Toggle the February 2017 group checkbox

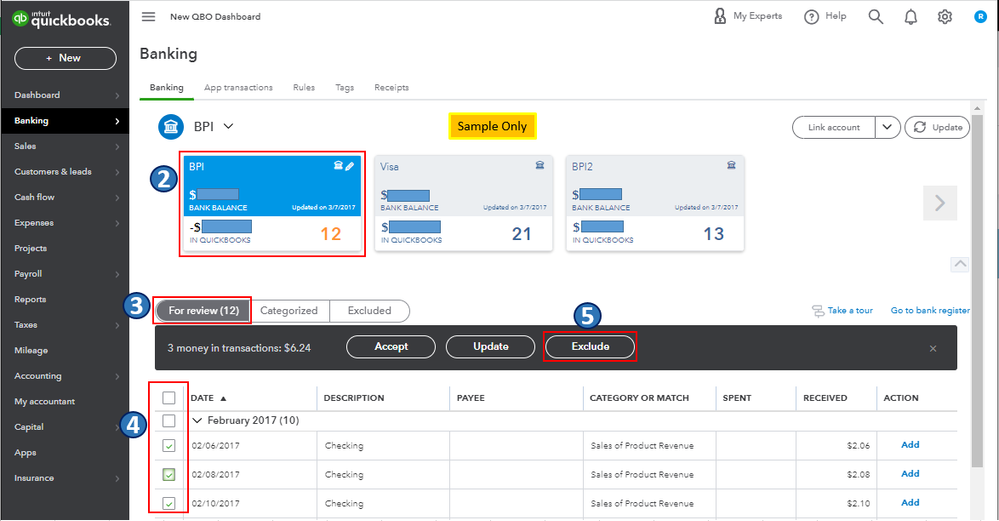[x=169, y=420]
